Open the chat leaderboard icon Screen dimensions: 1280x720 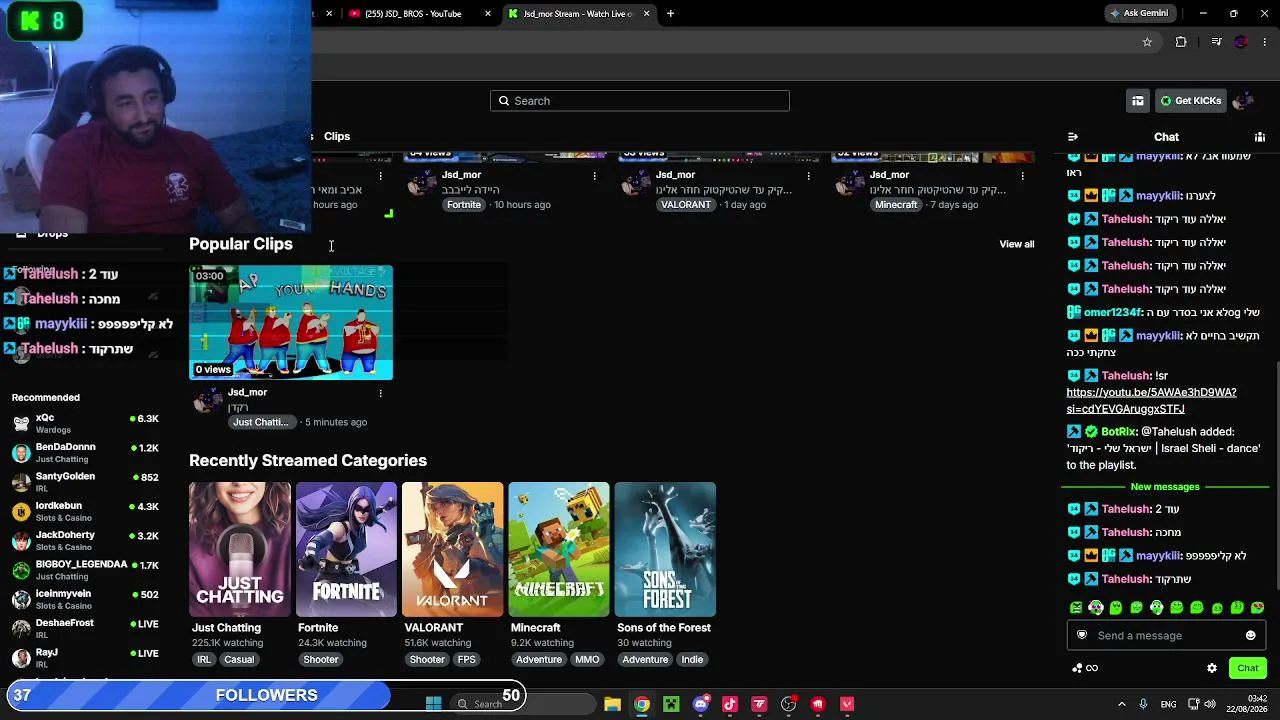[1260, 137]
